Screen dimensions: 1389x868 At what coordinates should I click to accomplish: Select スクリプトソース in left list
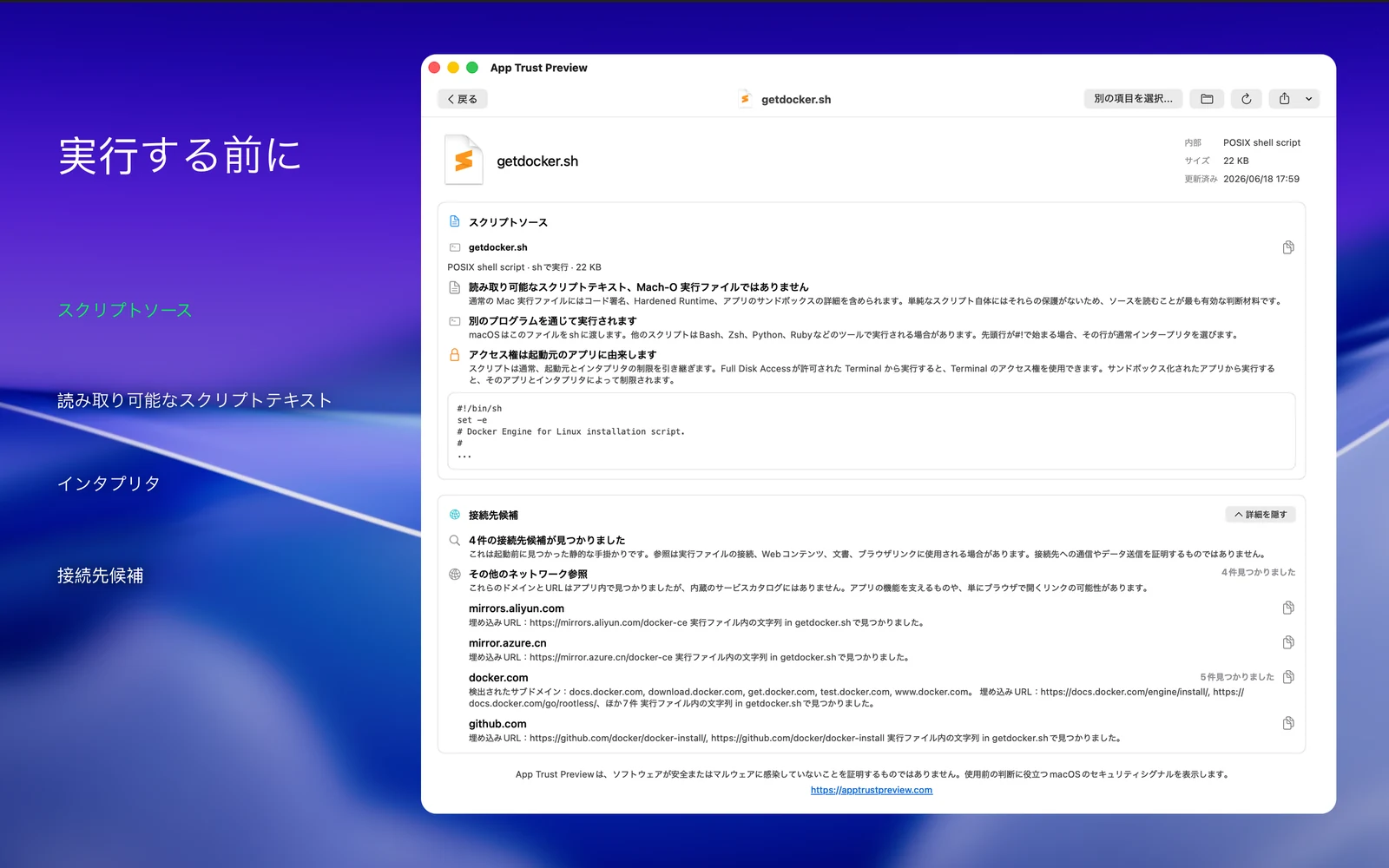[x=125, y=310]
